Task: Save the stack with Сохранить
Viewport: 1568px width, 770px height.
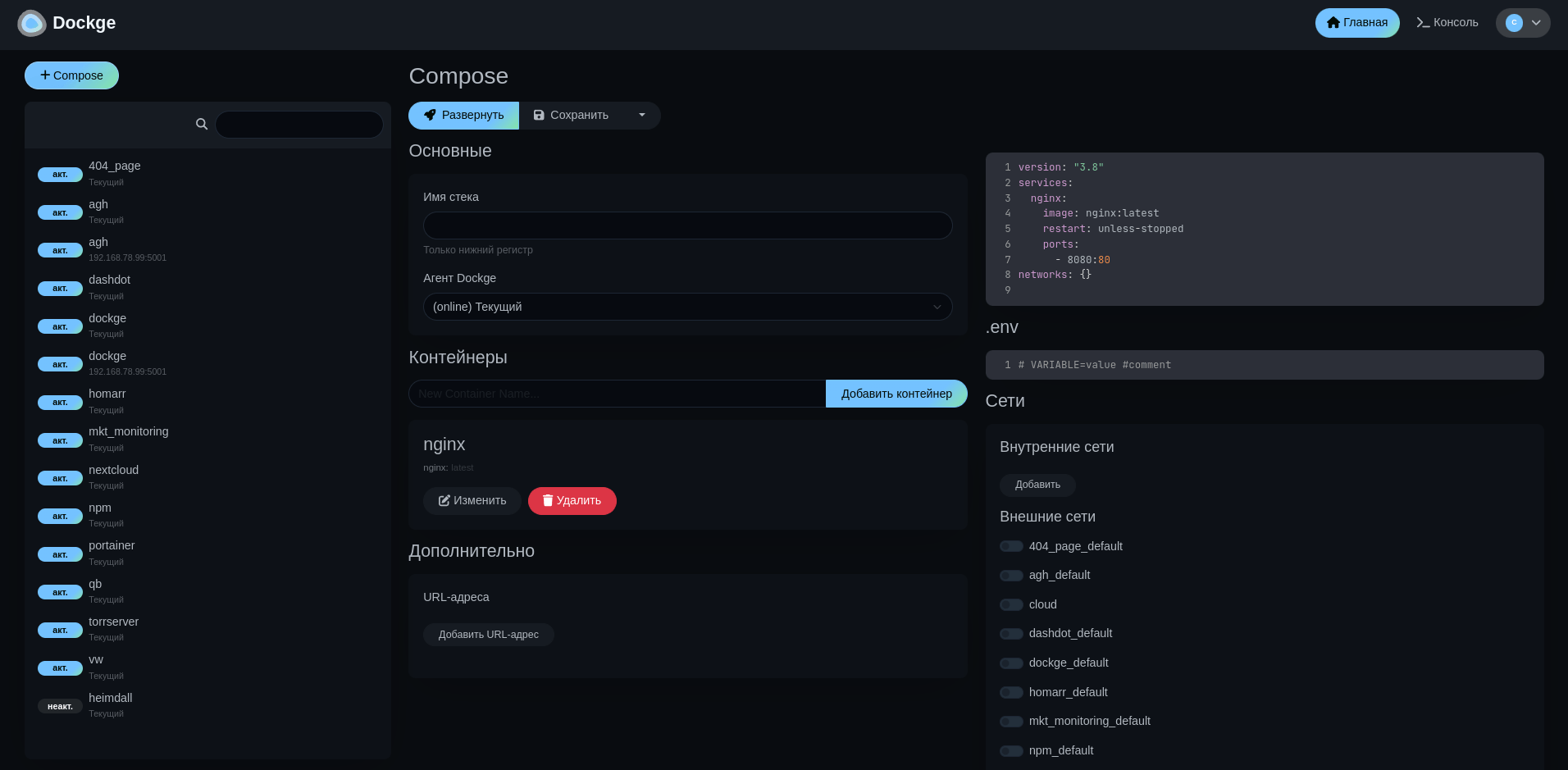Action: pos(572,116)
